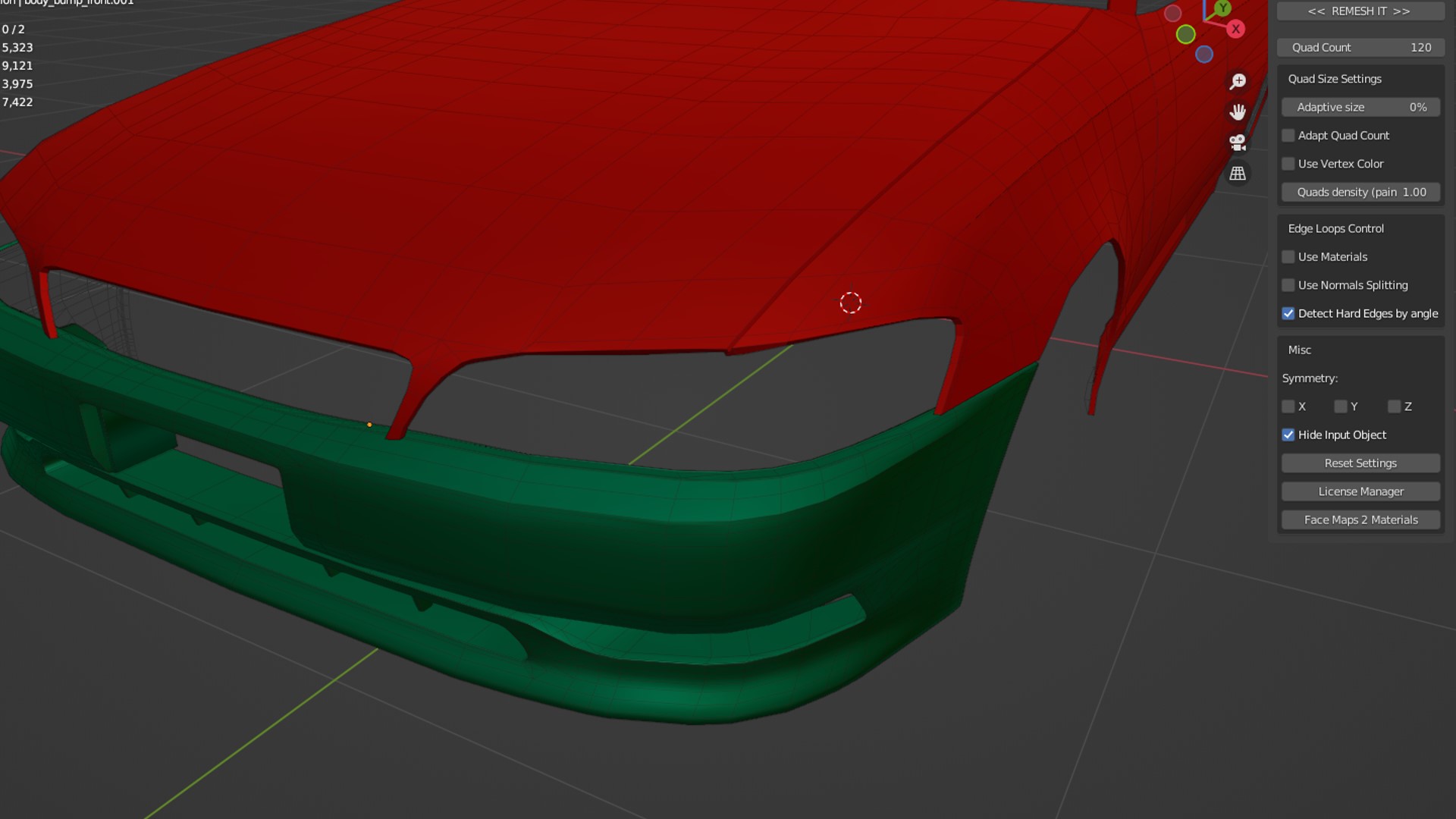Viewport: 1456px width, 819px height.
Task: Collapse the Edge Loops Control section
Action: coord(1335,229)
